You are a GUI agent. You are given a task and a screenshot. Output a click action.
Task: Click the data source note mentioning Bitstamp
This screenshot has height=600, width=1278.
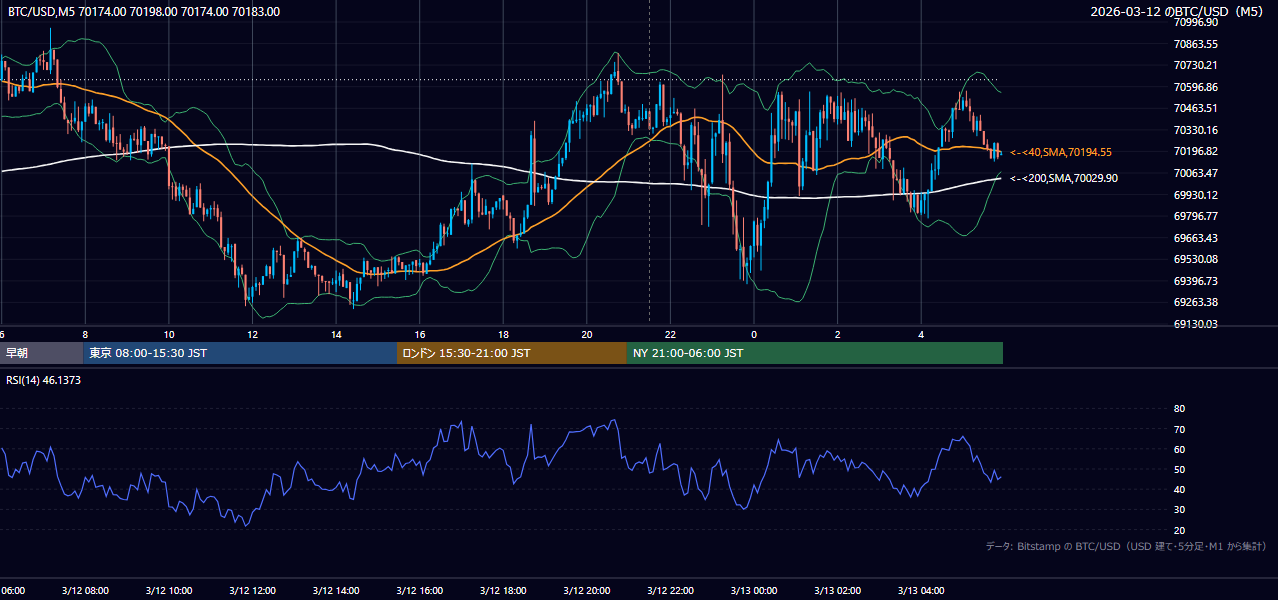(x=1126, y=547)
